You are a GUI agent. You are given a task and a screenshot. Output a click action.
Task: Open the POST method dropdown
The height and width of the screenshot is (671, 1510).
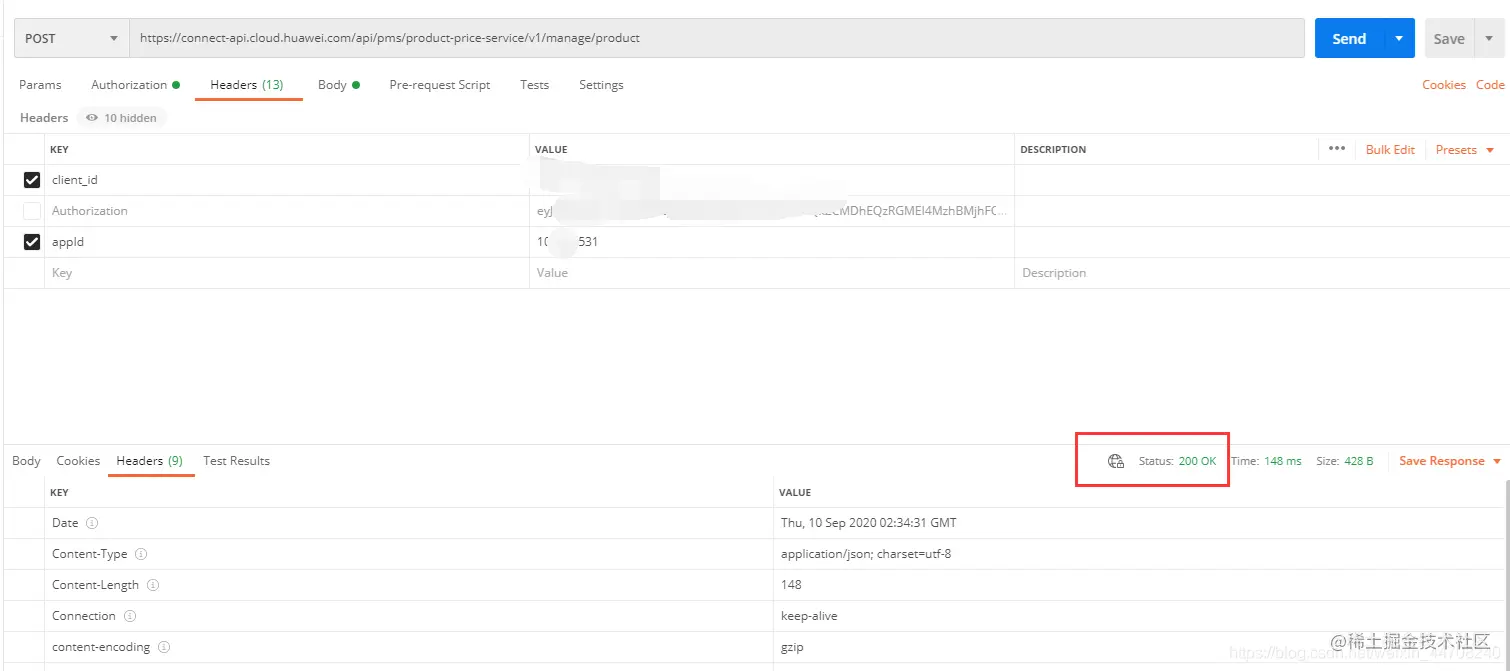pos(71,38)
